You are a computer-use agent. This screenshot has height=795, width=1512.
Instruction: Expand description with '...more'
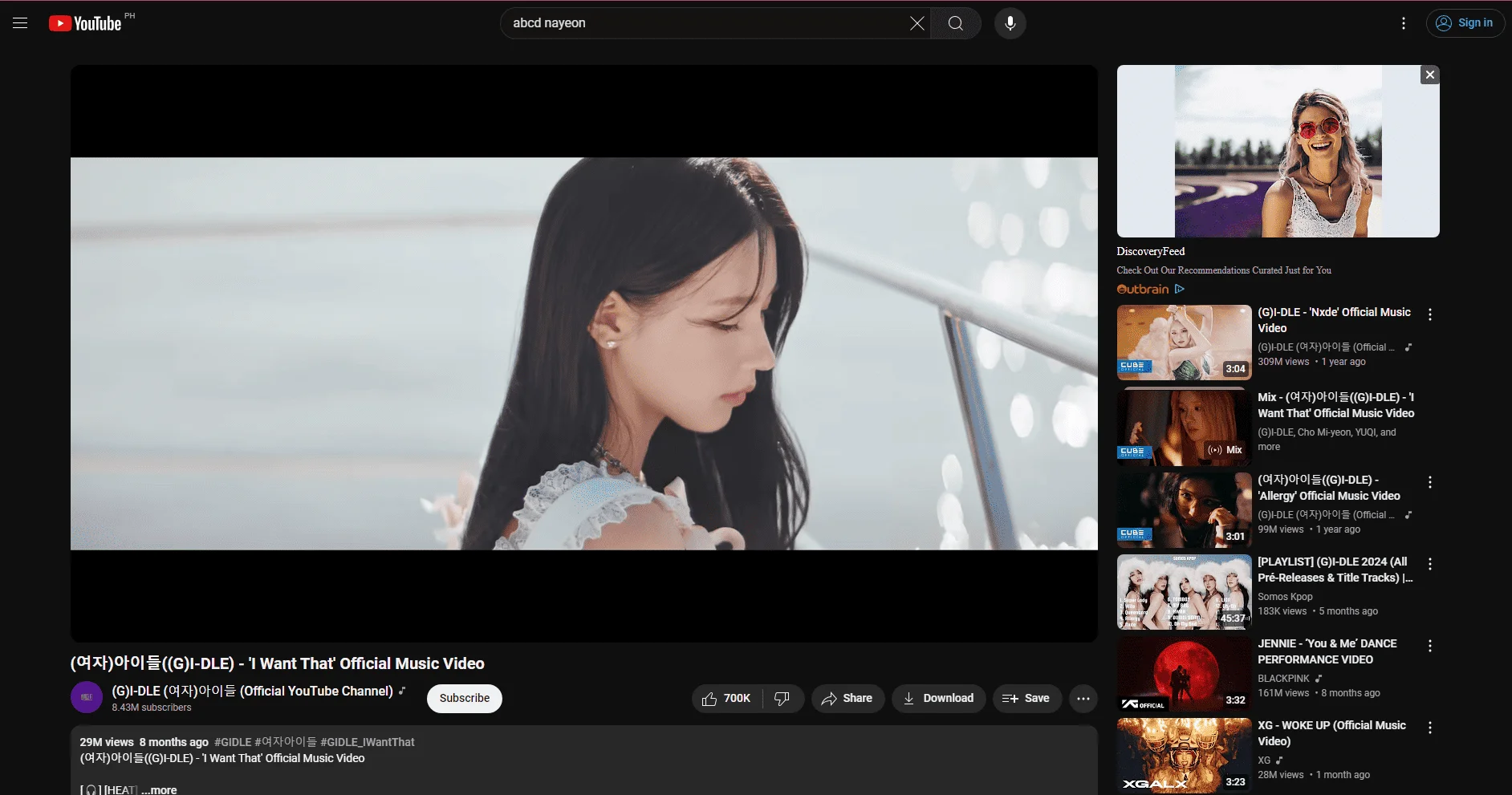coord(159,790)
